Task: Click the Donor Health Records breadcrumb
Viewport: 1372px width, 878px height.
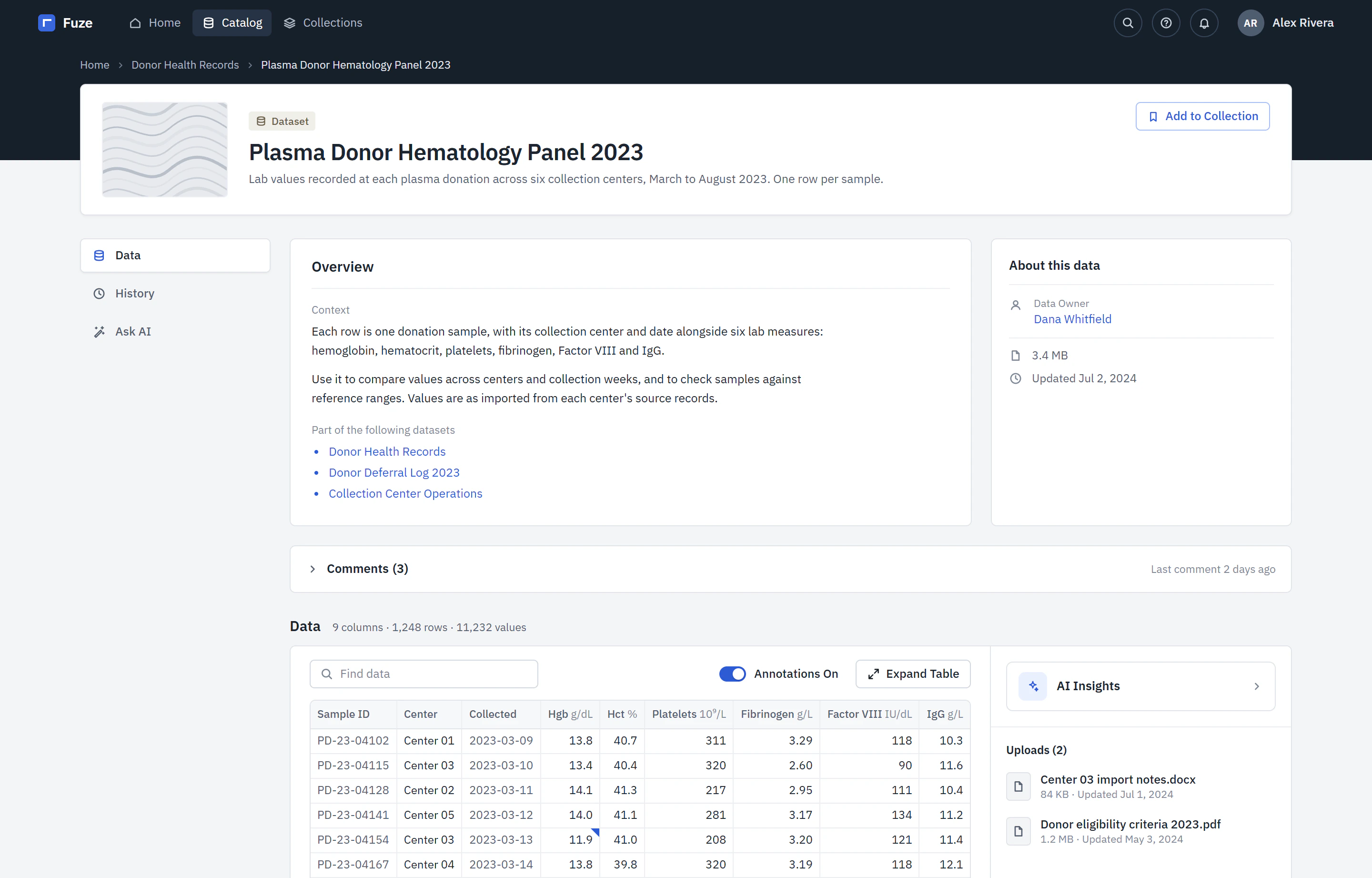Action: click(x=185, y=65)
